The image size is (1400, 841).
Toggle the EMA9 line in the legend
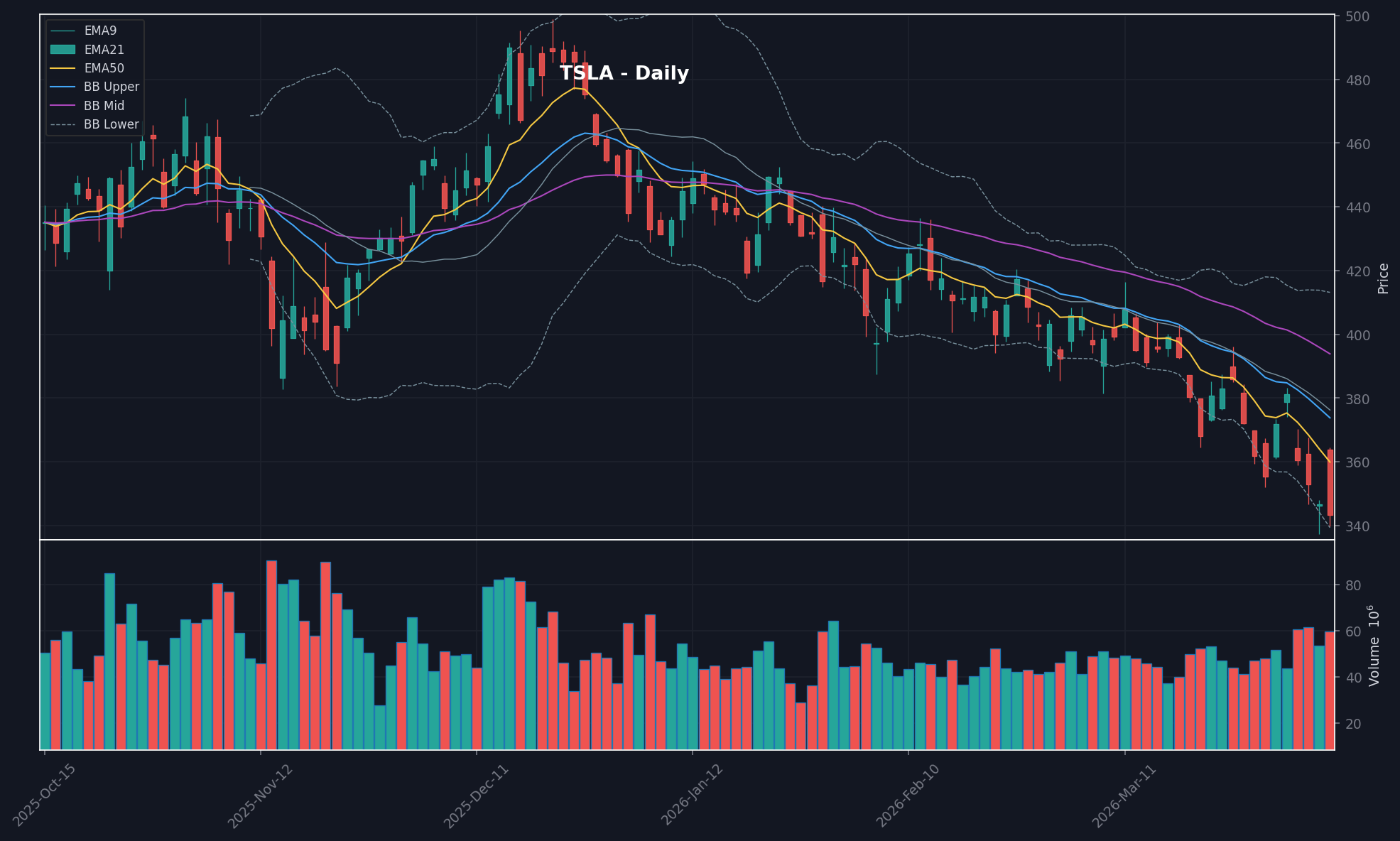[101, 31]
